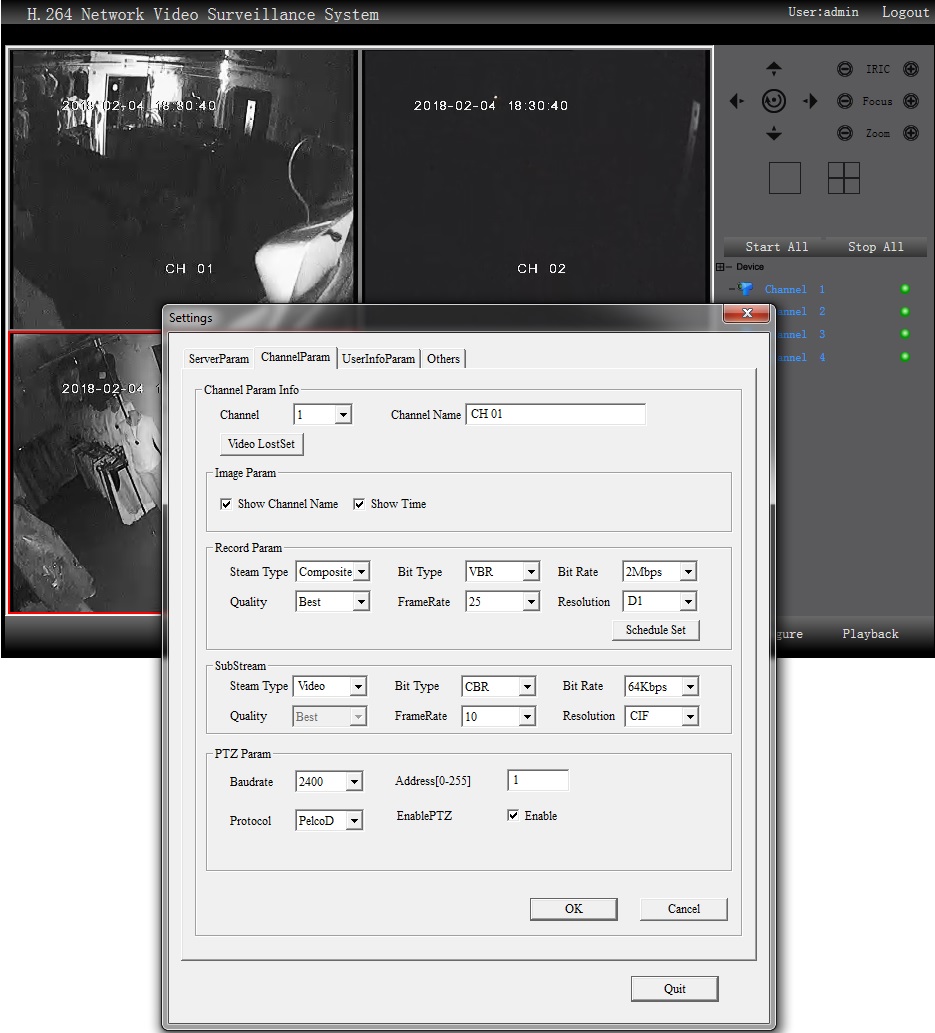The width and height of the screenshot is (935, 1033).
Task: Click the PTZ pan left arrow
Action: (x=737, y=101)
